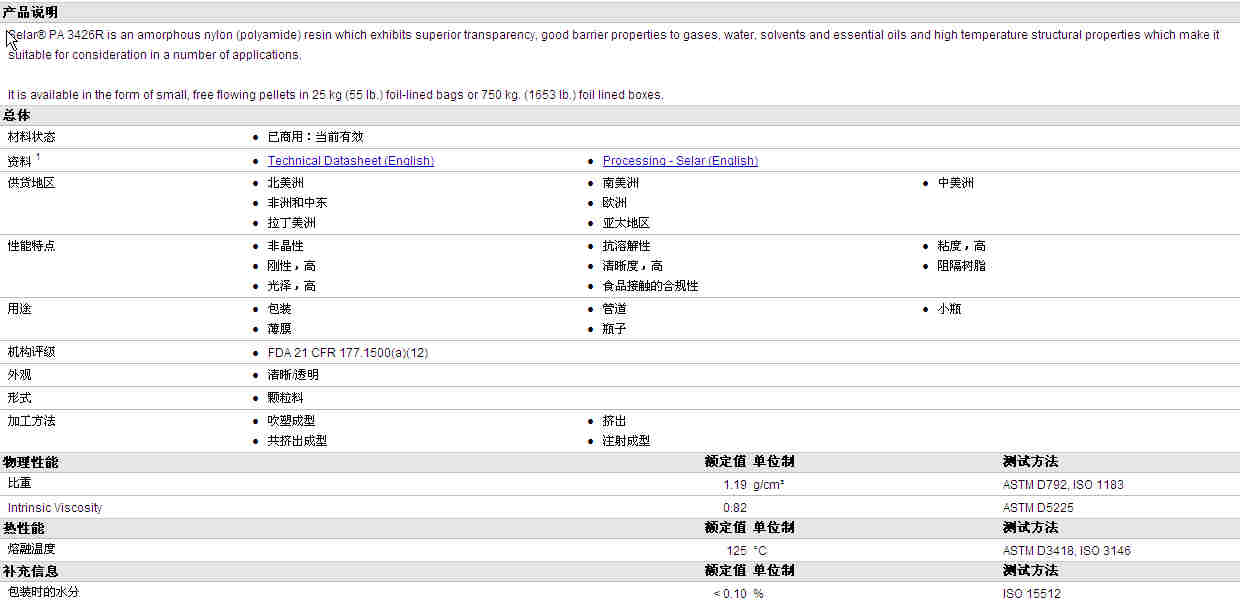Click the 加工方法 row label
Viewport: 1240px width, 602px height.
coord(32,421)
